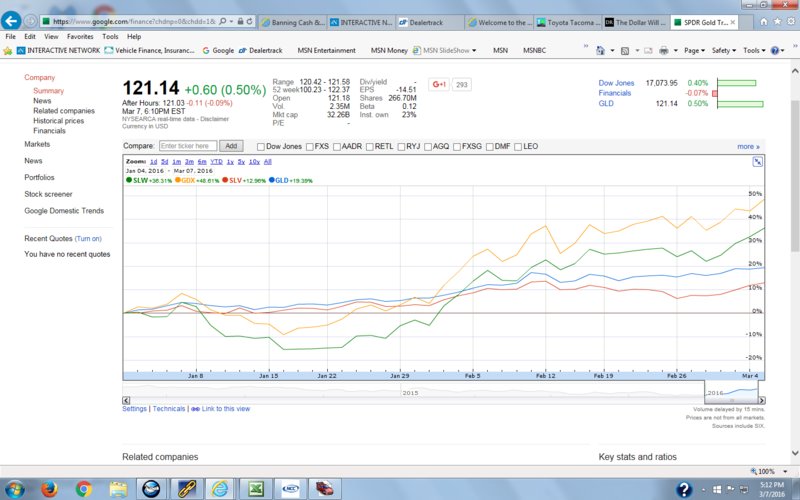
Task: Click the G+1 share button
Action: pyautogui.click(x=439, y=84)
